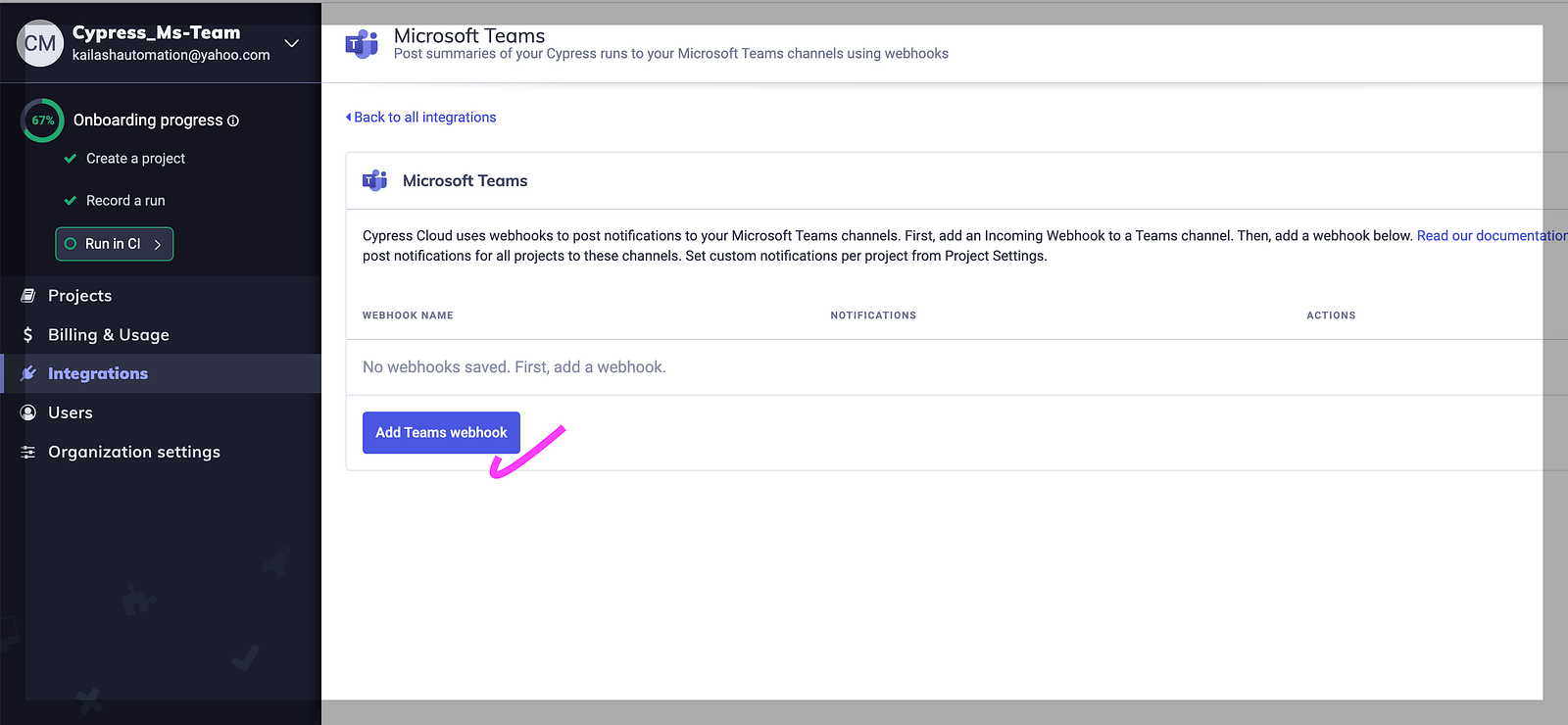This screenshot has height=725, width=1568.
Task: Click the Microsoft Teams card heading
Action: click(x=465, y=181)
